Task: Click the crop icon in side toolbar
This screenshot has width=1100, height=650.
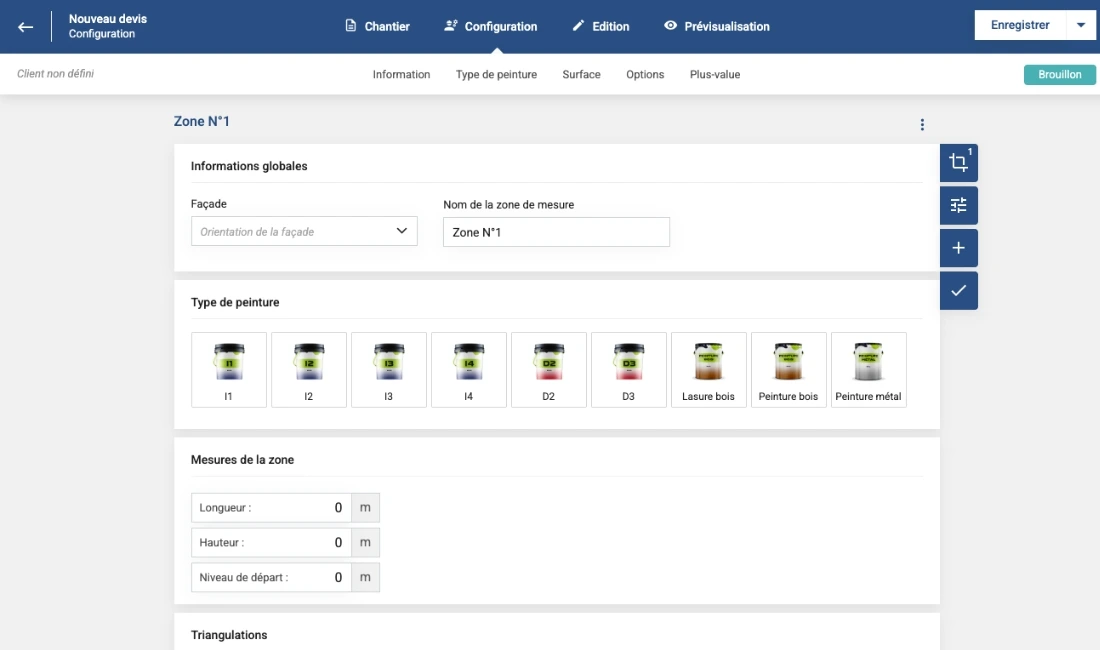Action: pyautogui.click(x=958, y=163)
